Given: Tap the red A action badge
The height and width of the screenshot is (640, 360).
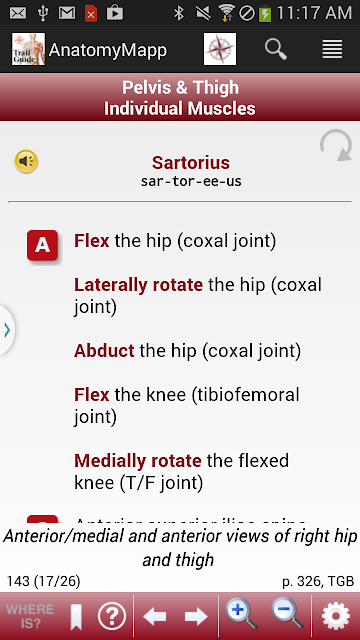Looking at the screenshot, I should [42, 245].
